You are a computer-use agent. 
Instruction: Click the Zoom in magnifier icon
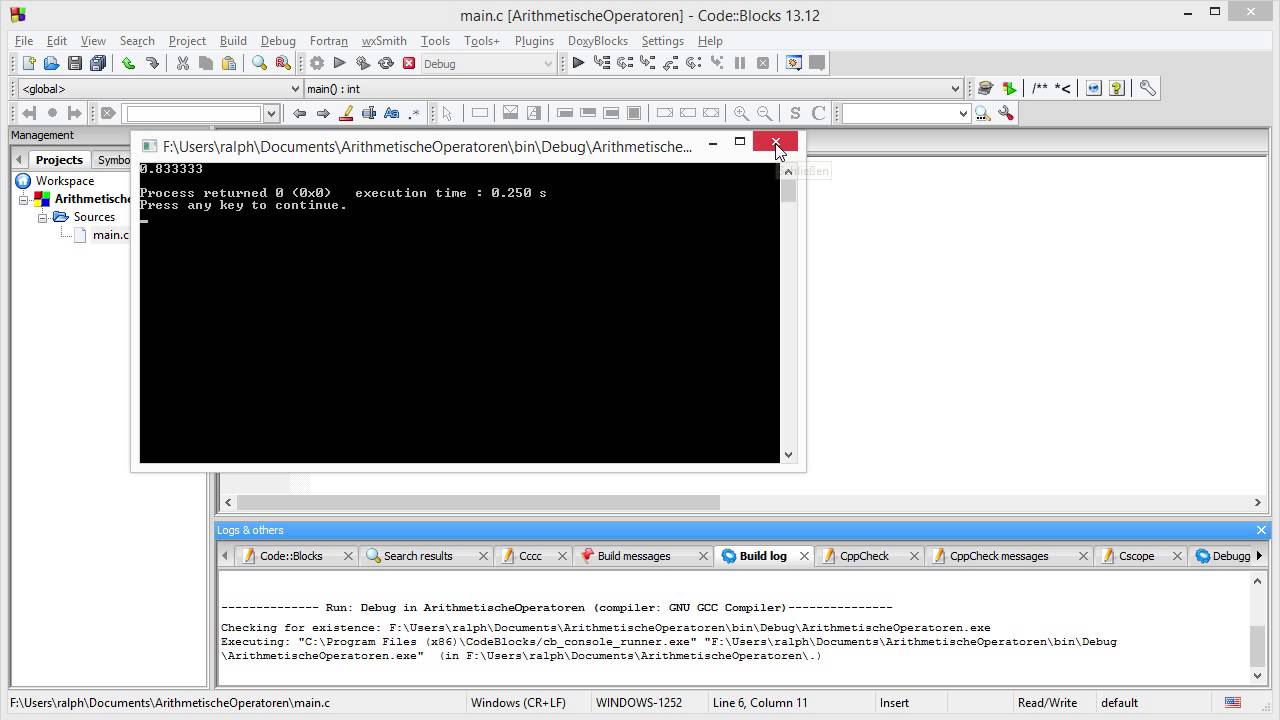click(x=741, y=113)
